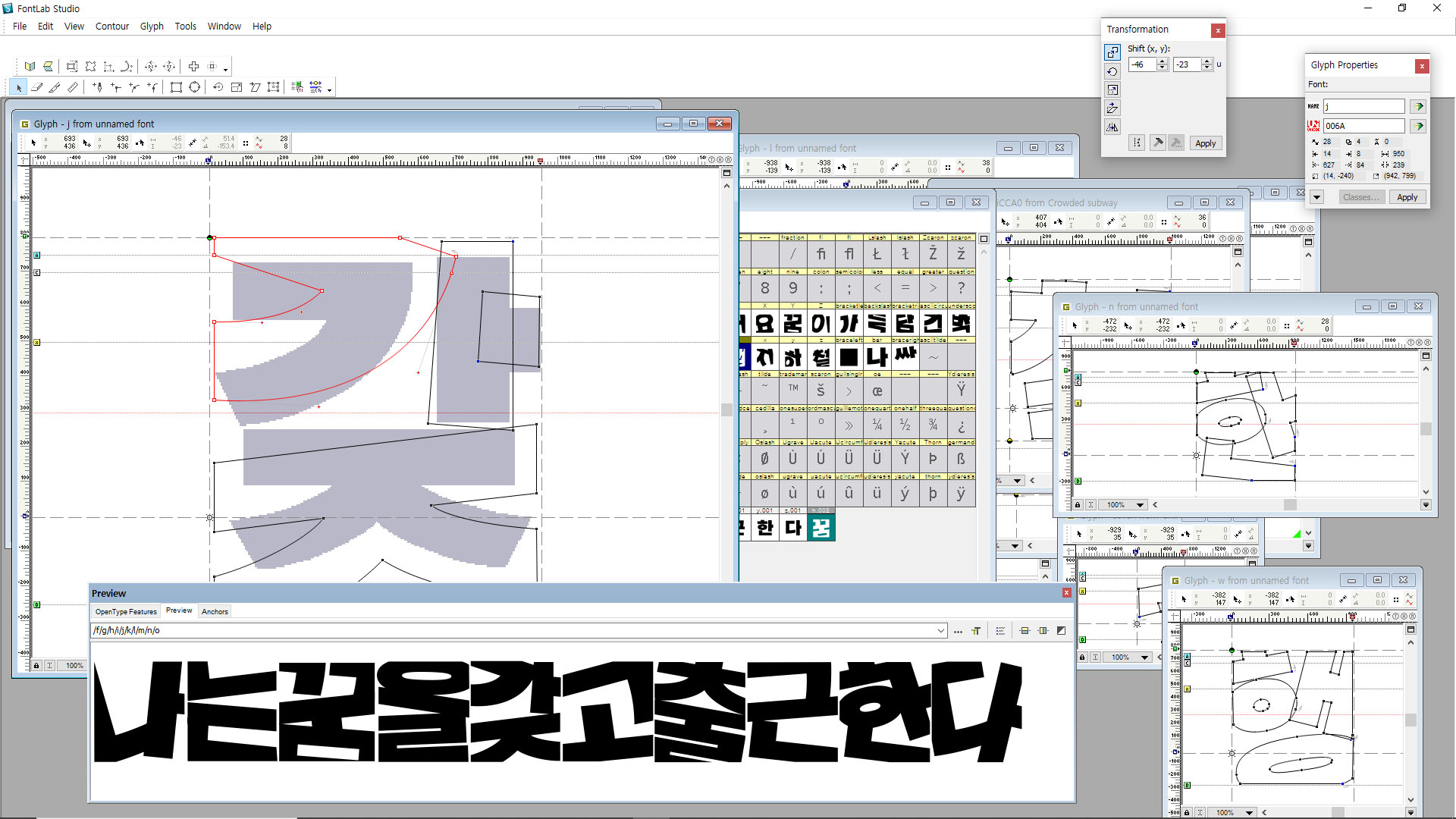Select the Eraser tool in the toolbar
This screenshot has width=1456, height=819.
click(36, 87)
